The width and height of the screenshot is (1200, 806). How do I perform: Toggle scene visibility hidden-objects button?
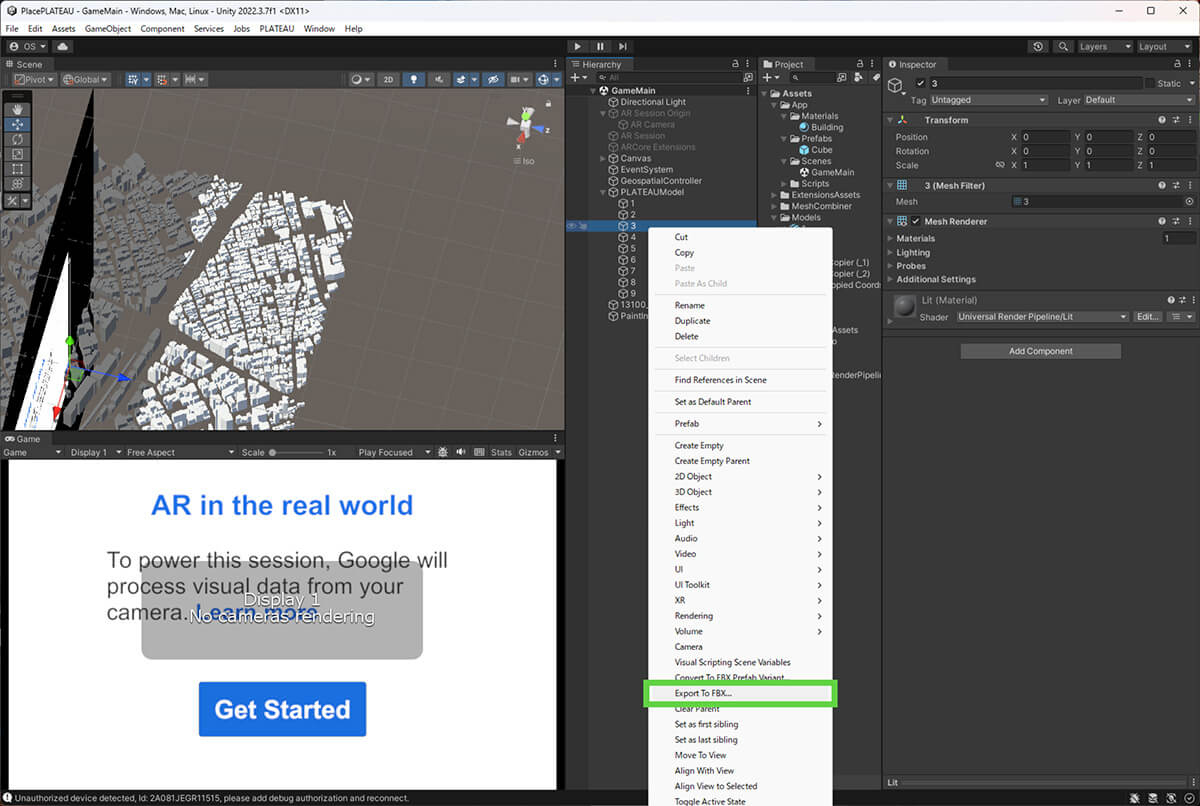(x=491, y=79)
